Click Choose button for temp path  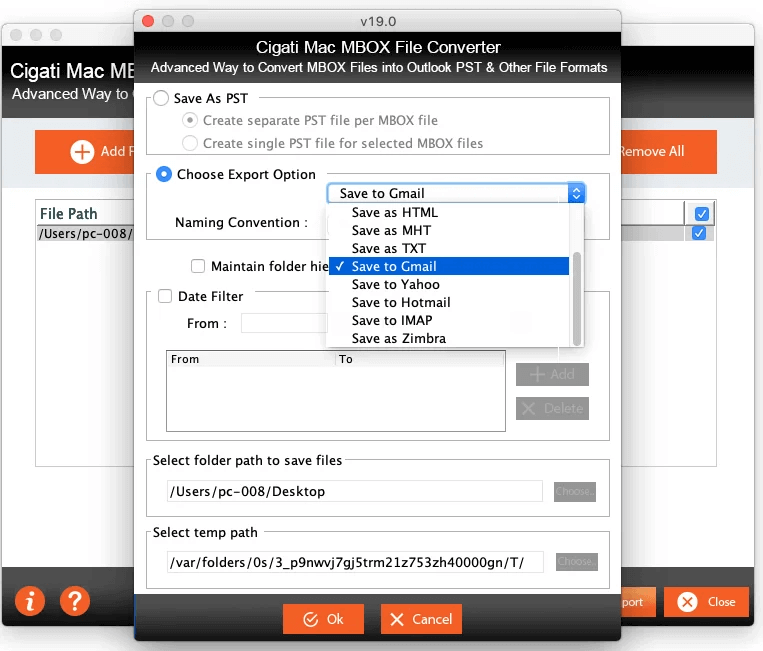coord(577,561)
